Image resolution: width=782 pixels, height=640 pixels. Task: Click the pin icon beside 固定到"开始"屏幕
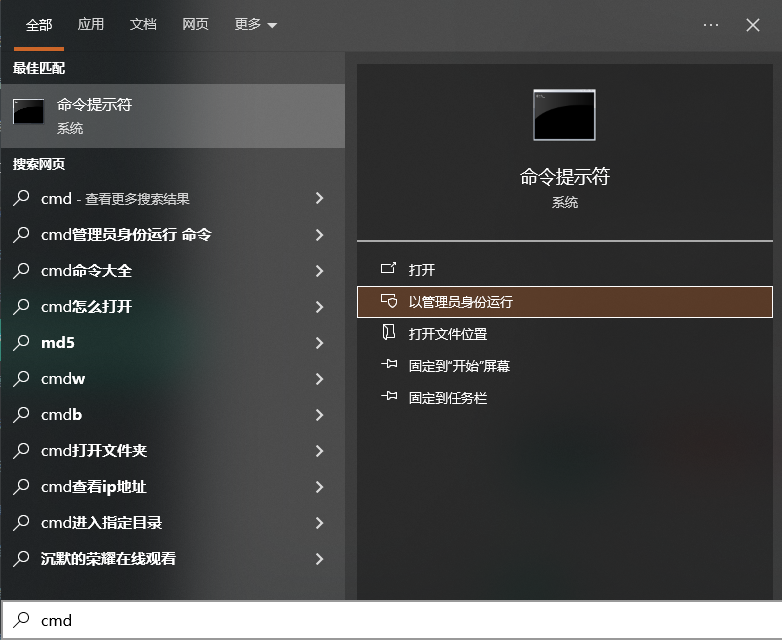[389, 364]
